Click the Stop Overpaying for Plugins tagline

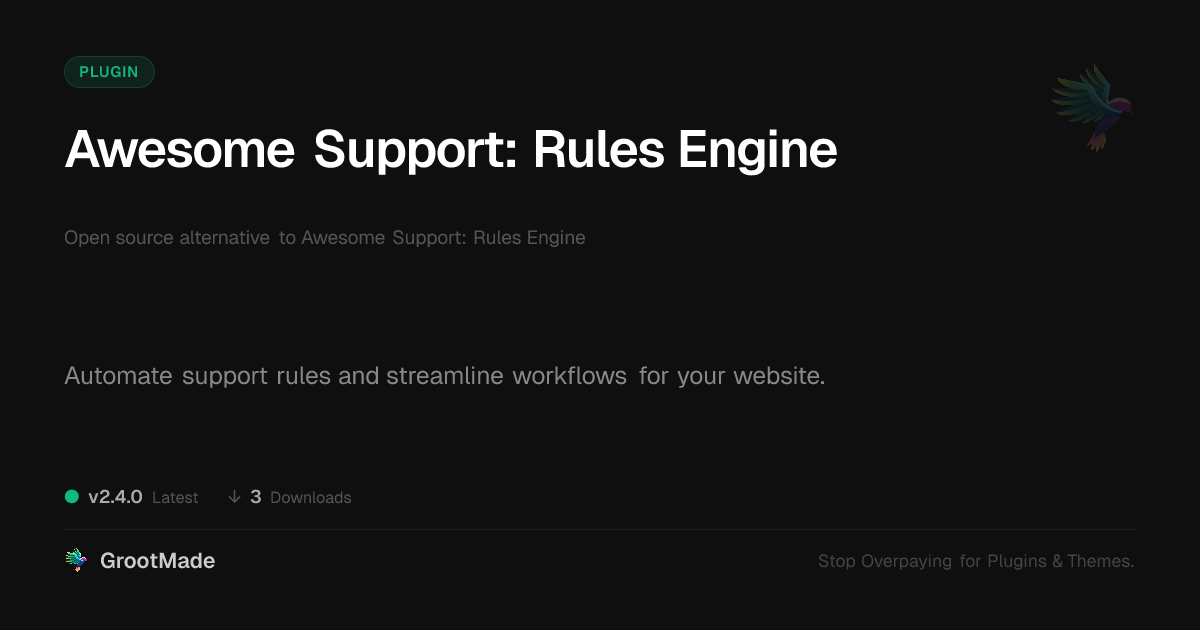(x=976, y=561)
